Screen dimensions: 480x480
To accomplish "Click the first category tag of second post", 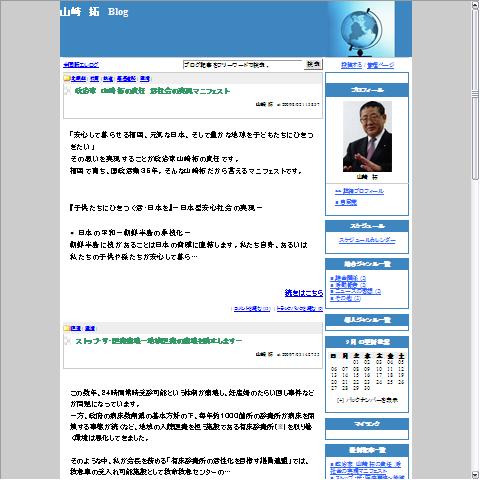I will click(x=76, y=329).
